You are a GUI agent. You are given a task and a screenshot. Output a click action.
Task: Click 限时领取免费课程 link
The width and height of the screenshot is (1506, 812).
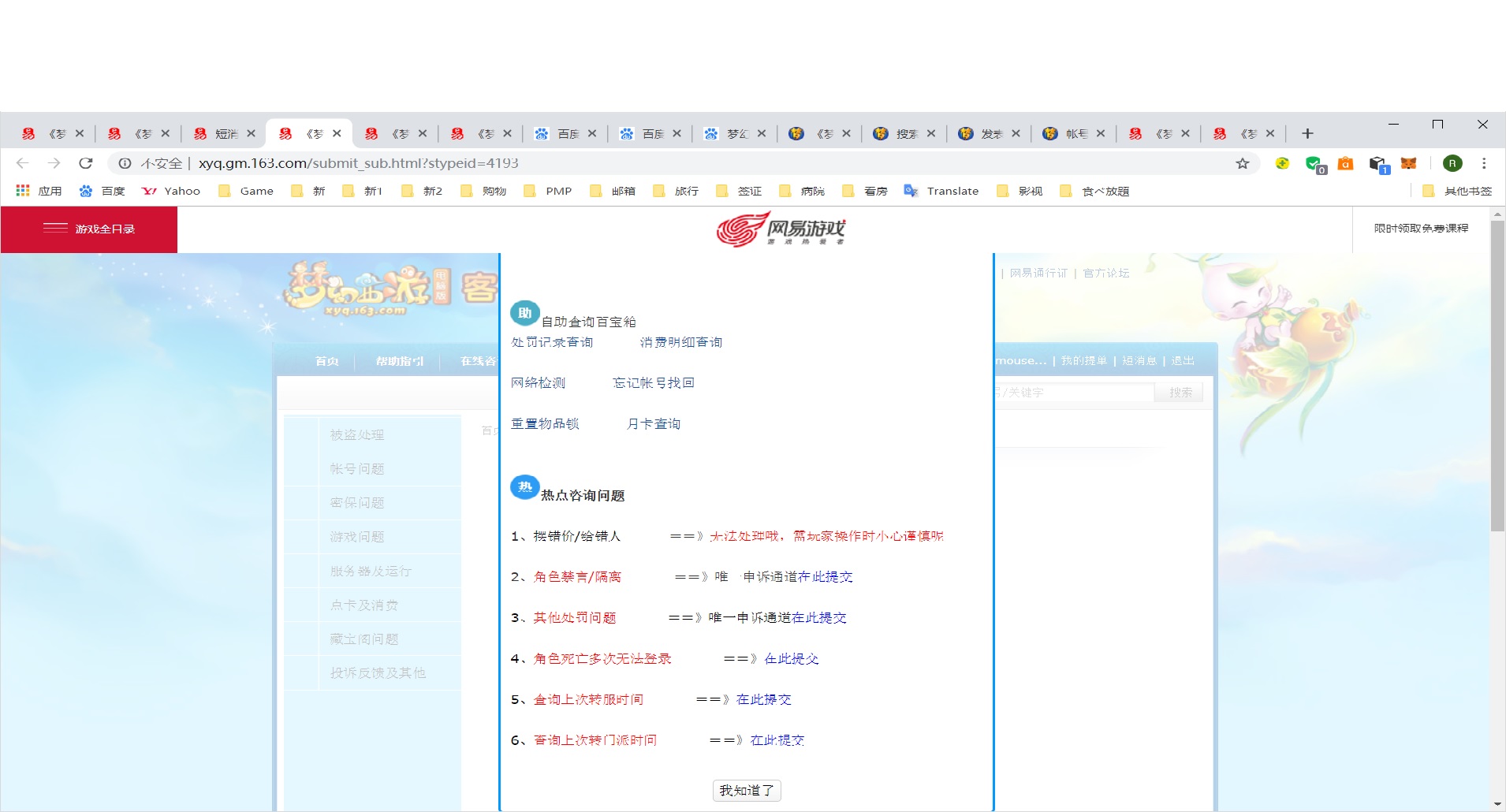click(x=1421, y=229)
